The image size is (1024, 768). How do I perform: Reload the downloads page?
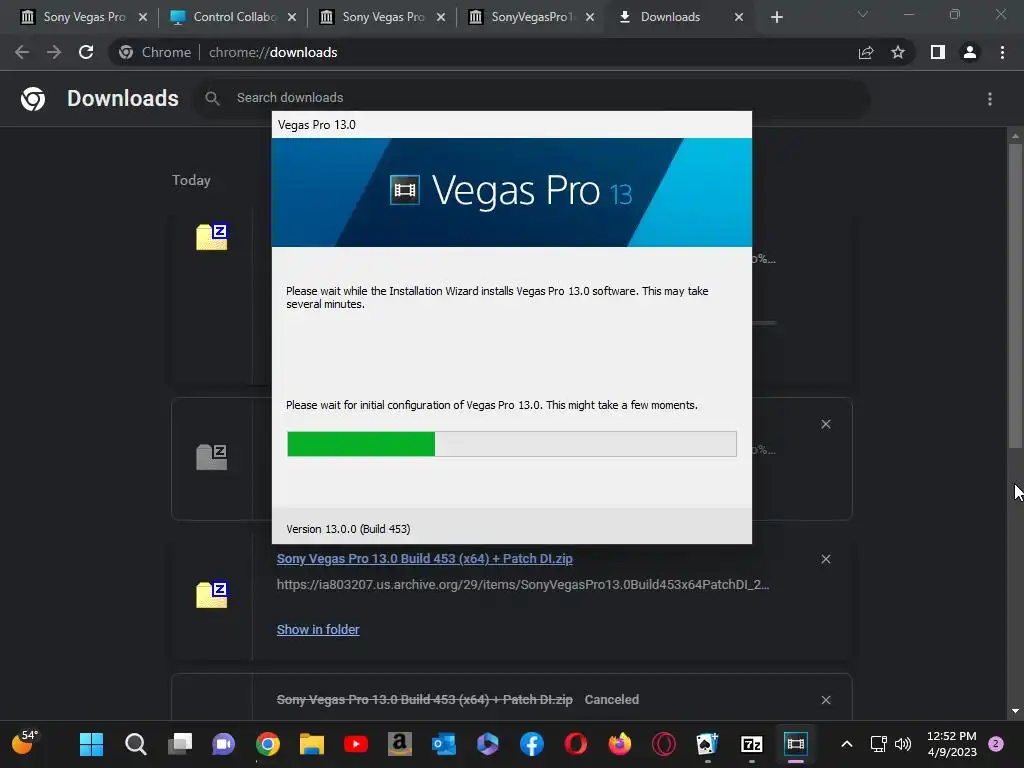86,52
